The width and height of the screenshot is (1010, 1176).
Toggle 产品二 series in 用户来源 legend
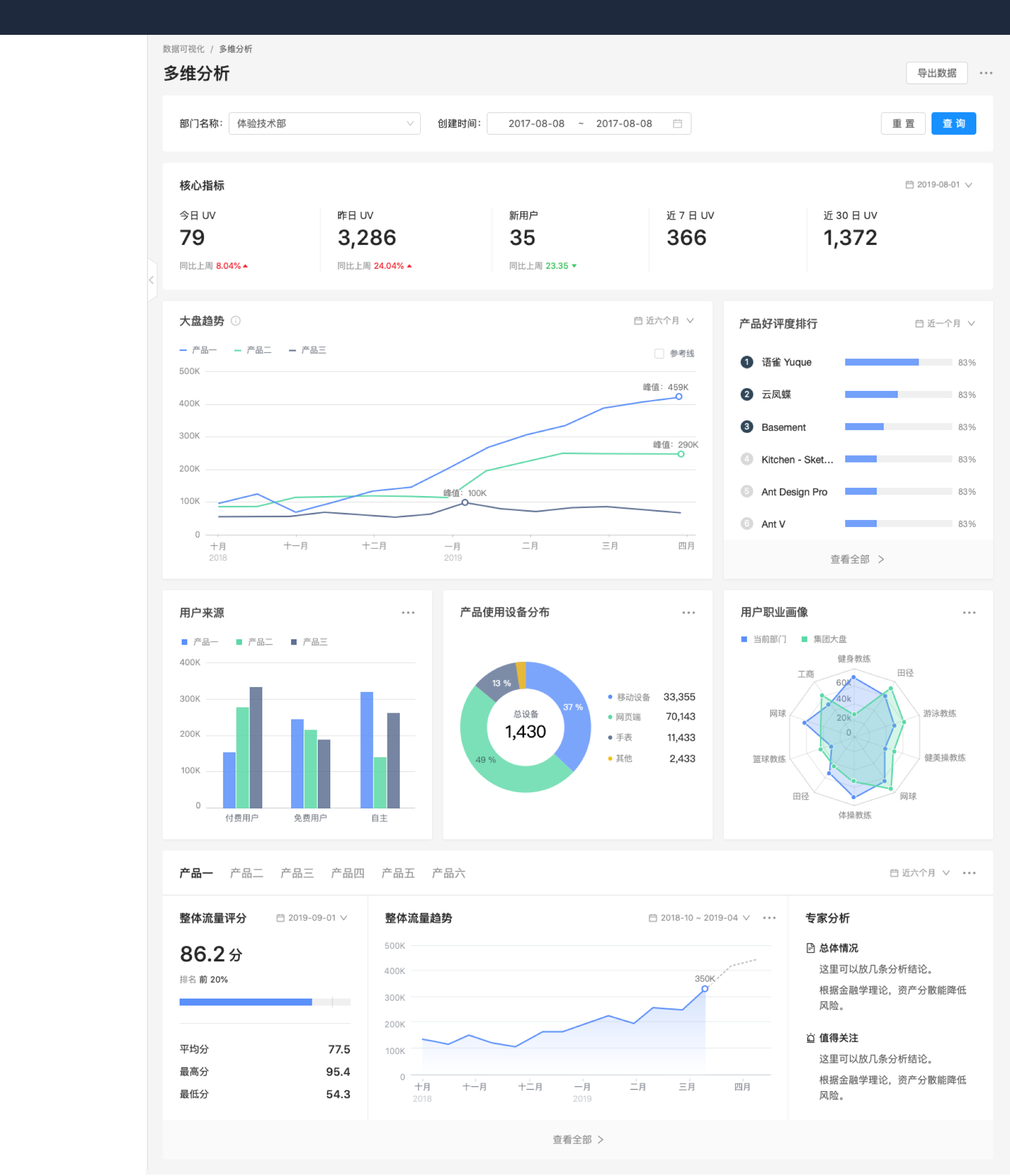254,642
